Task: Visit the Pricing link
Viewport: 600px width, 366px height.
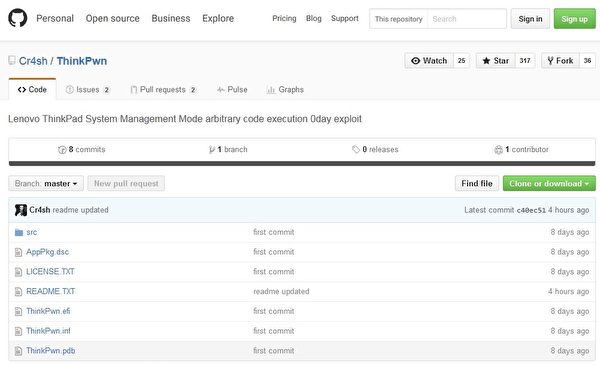Action: pos(284,18)
